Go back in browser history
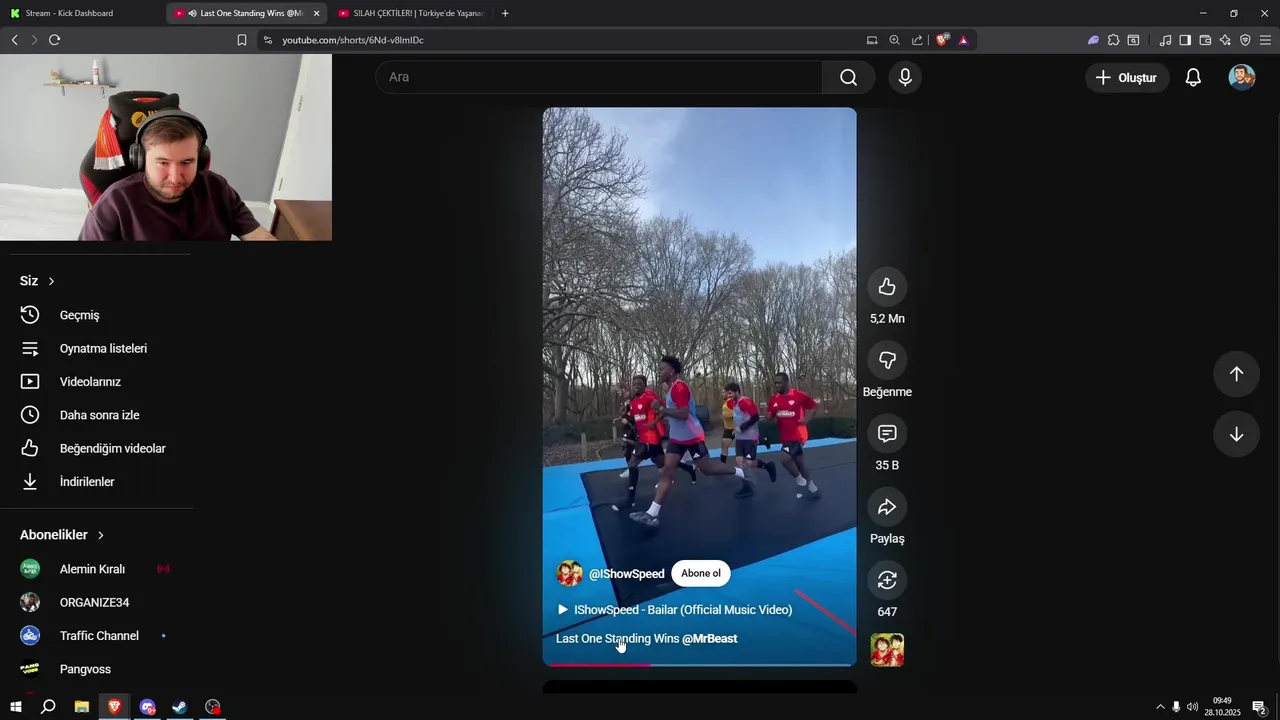Screen dimensions: 1280x720 [x=14, y=40]
